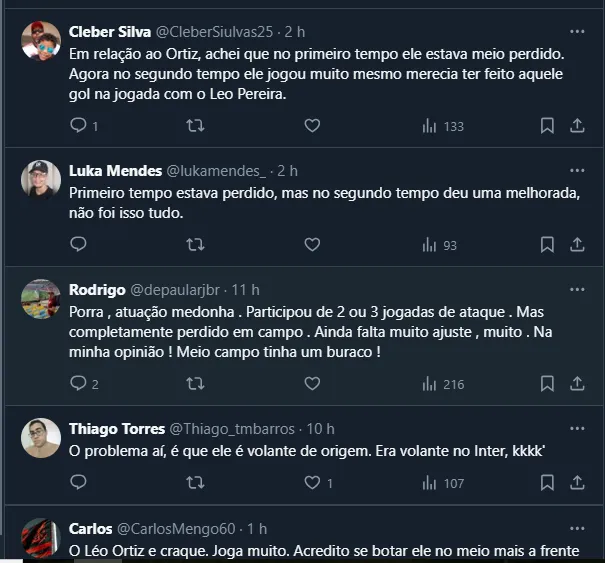This screenshot has width=605, height=563.
Task: Share Cleber Silva's tweet
Action: point(577,126)
